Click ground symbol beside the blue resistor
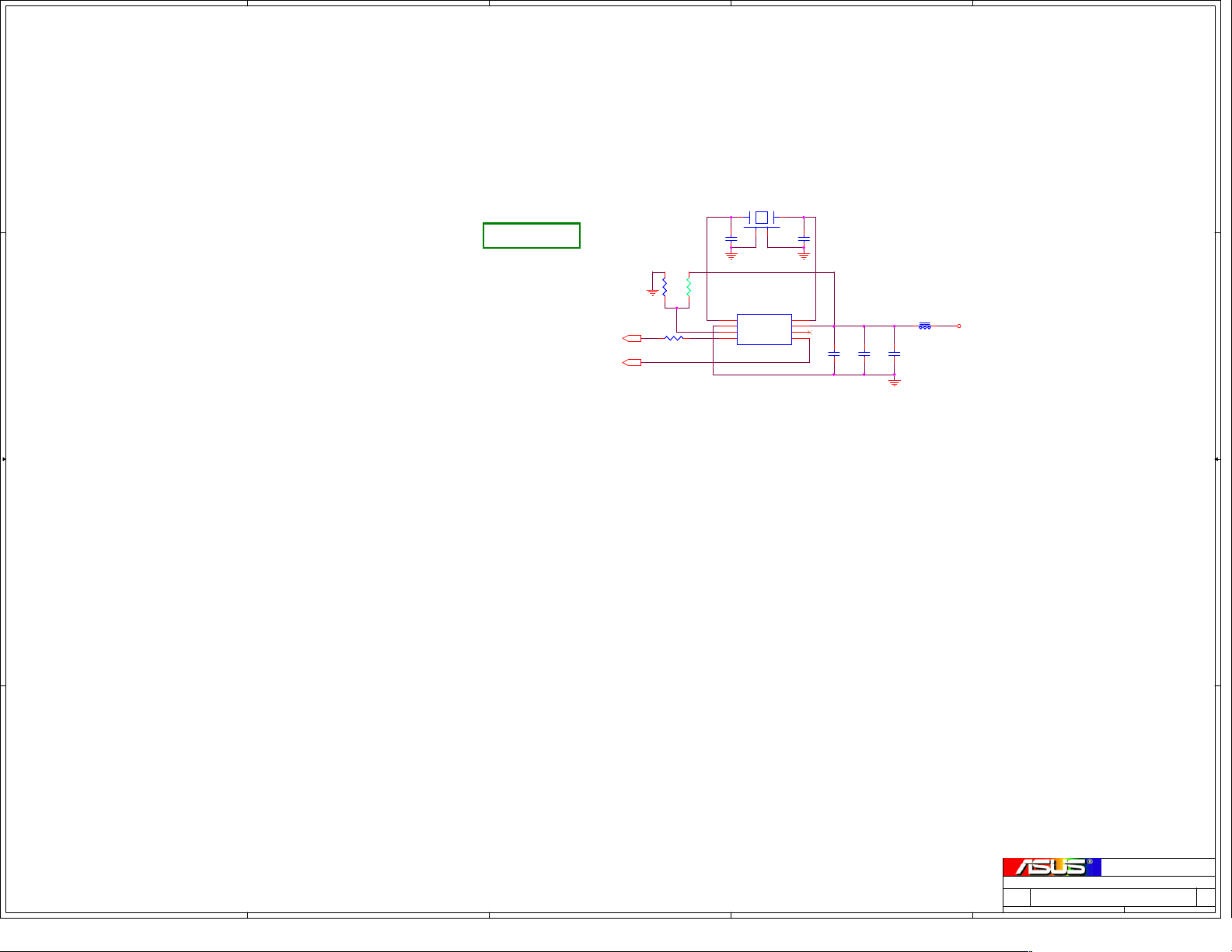1232x952 pixels. [x=652, y=293]
